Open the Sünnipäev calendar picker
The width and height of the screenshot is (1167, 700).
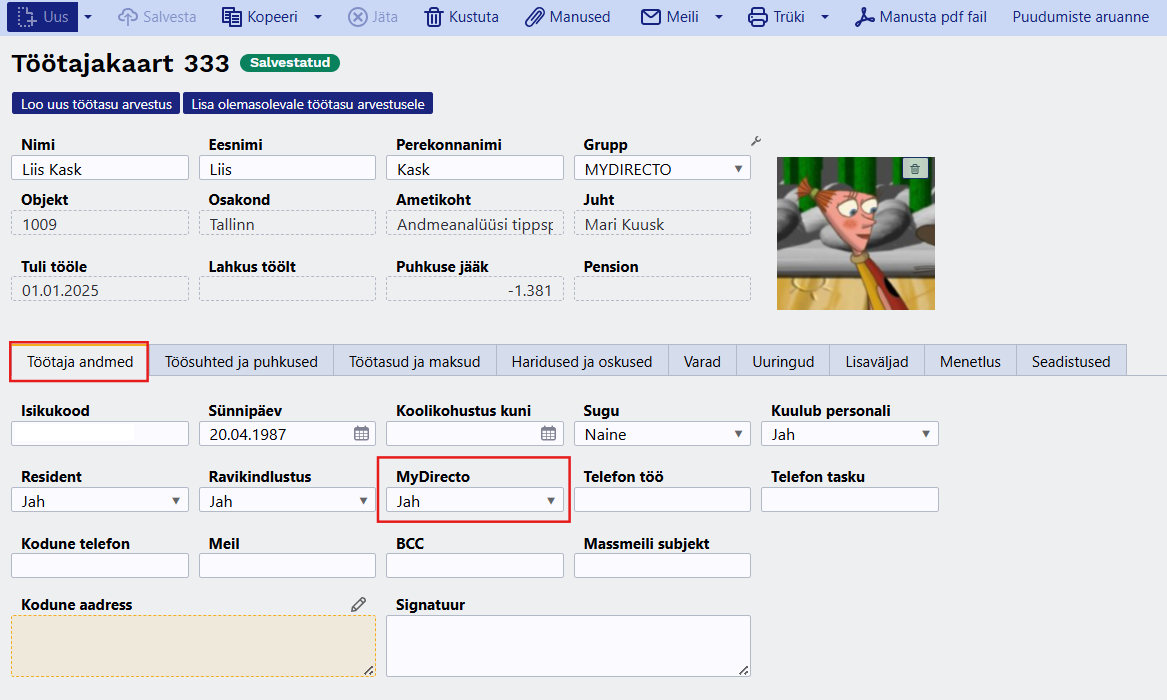(x=361, y=434)
